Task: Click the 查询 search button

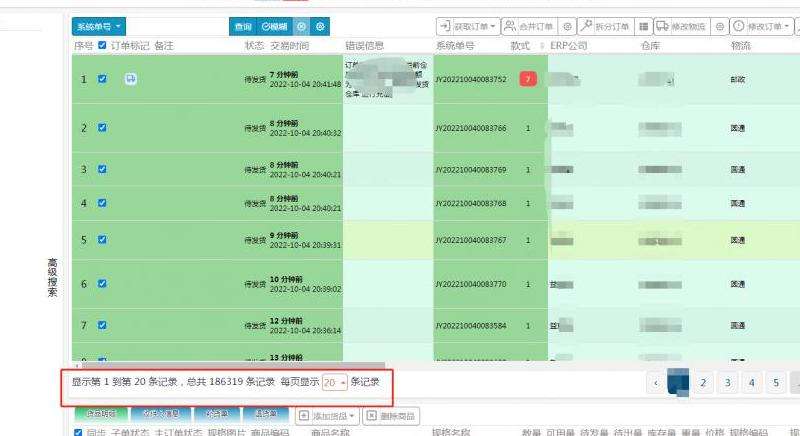Action: pyautogui.click(x=242, y=26)
